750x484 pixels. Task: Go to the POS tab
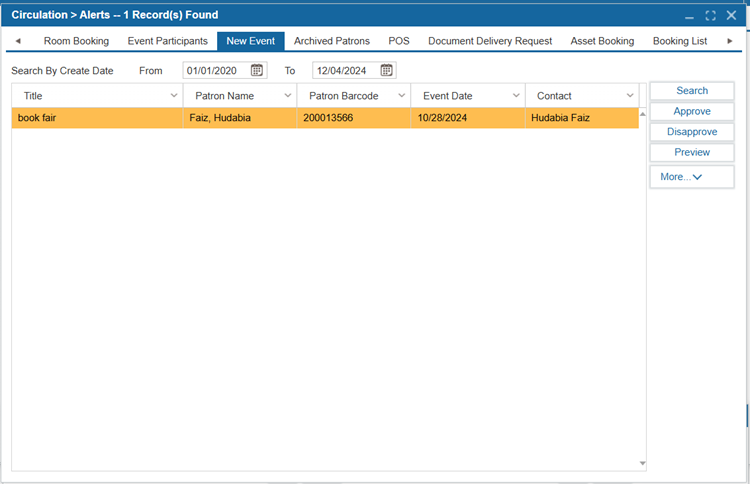pos(399,41)
